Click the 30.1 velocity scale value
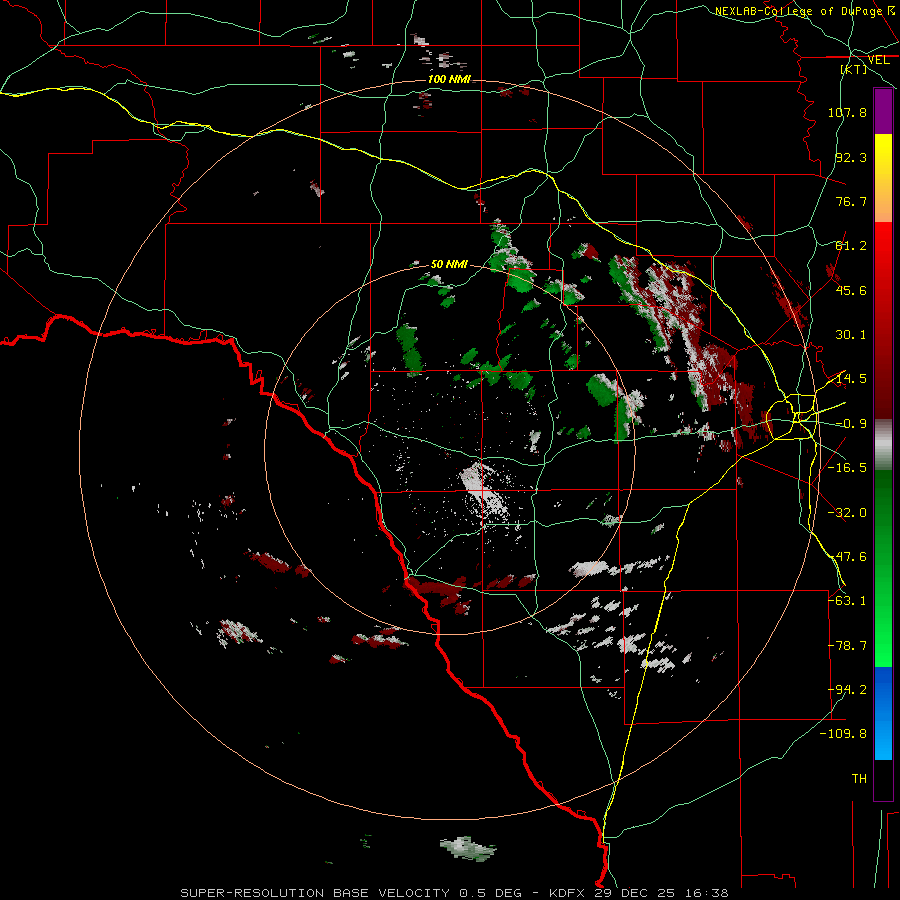 pyautogui.click(x=851, y=335)
